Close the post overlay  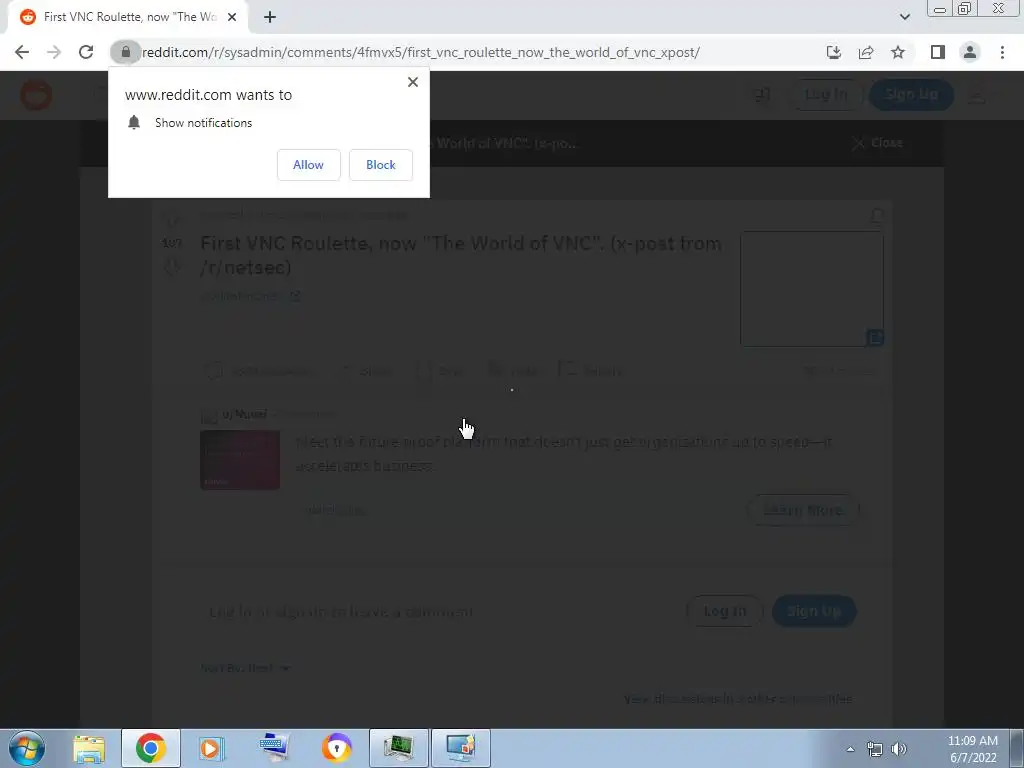tap(878, 143)
